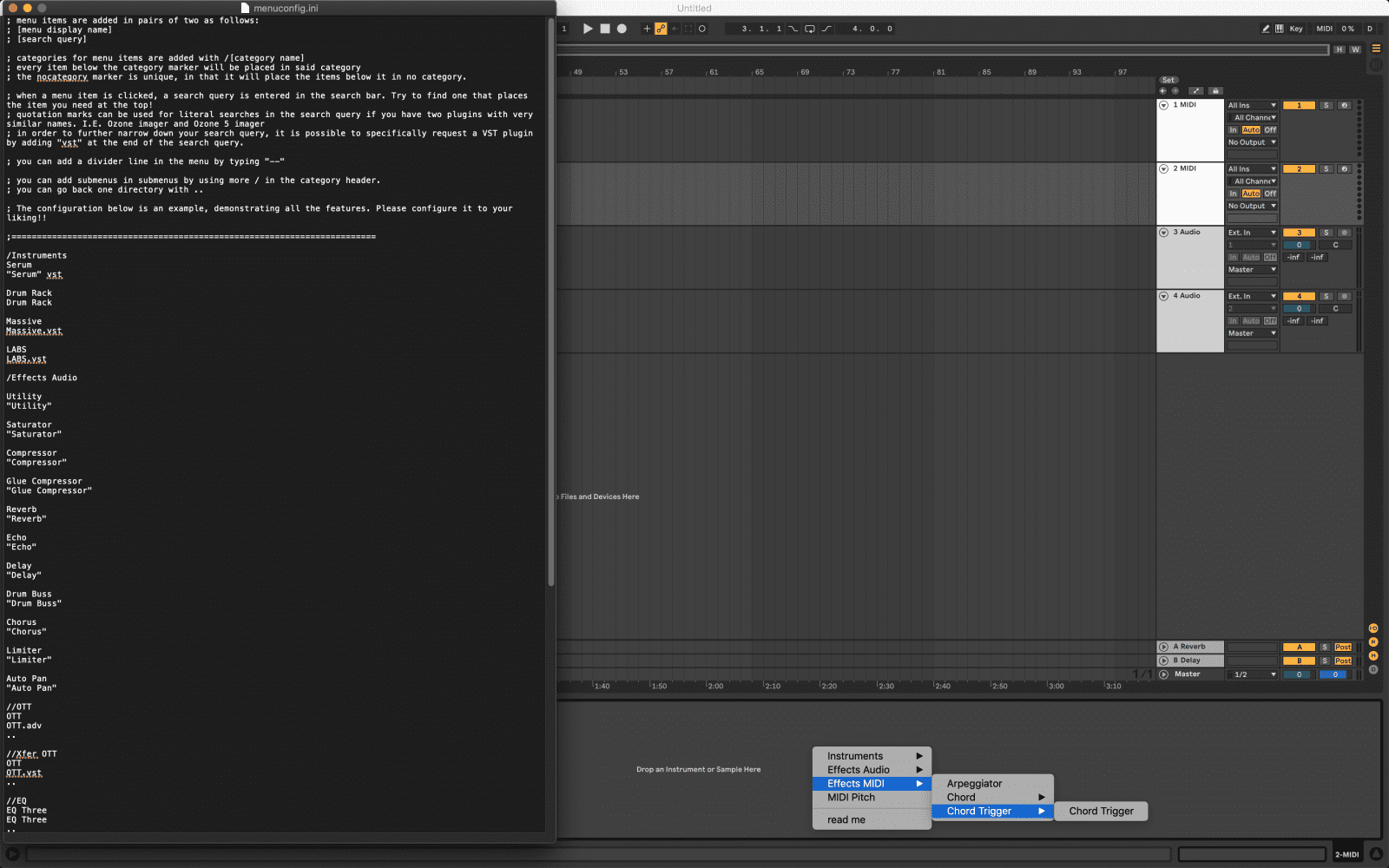The width and height of the screenshot is (1389, 868).
Task: Unfold the A Reverb return track
Action: [1163, 648]
